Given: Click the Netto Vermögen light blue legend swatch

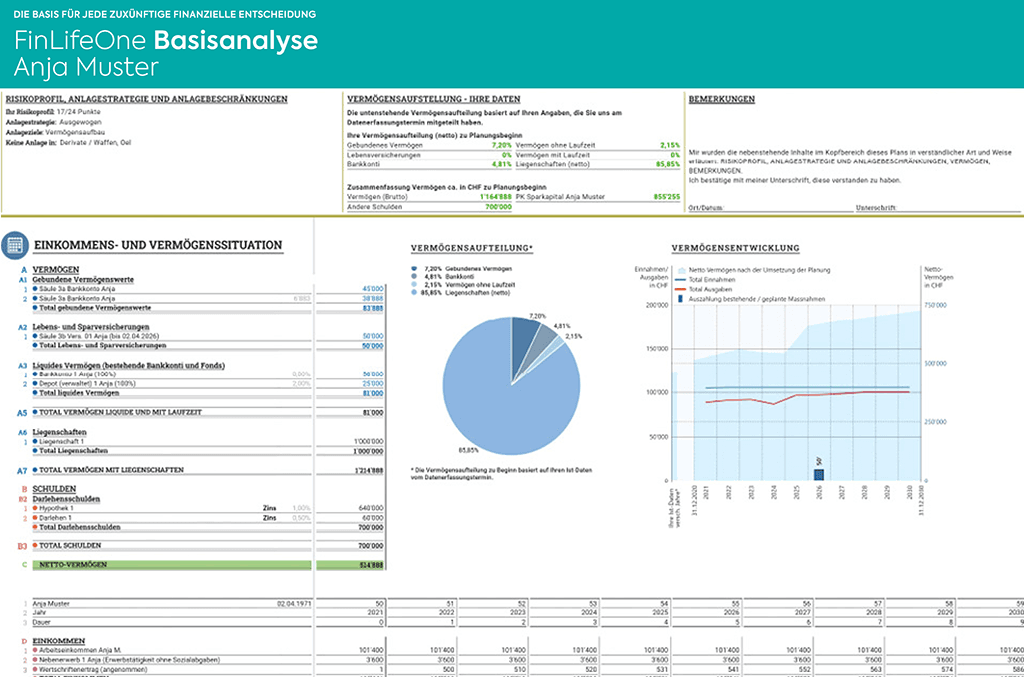Looking at the screenshot, I should (x=681, y=270).
